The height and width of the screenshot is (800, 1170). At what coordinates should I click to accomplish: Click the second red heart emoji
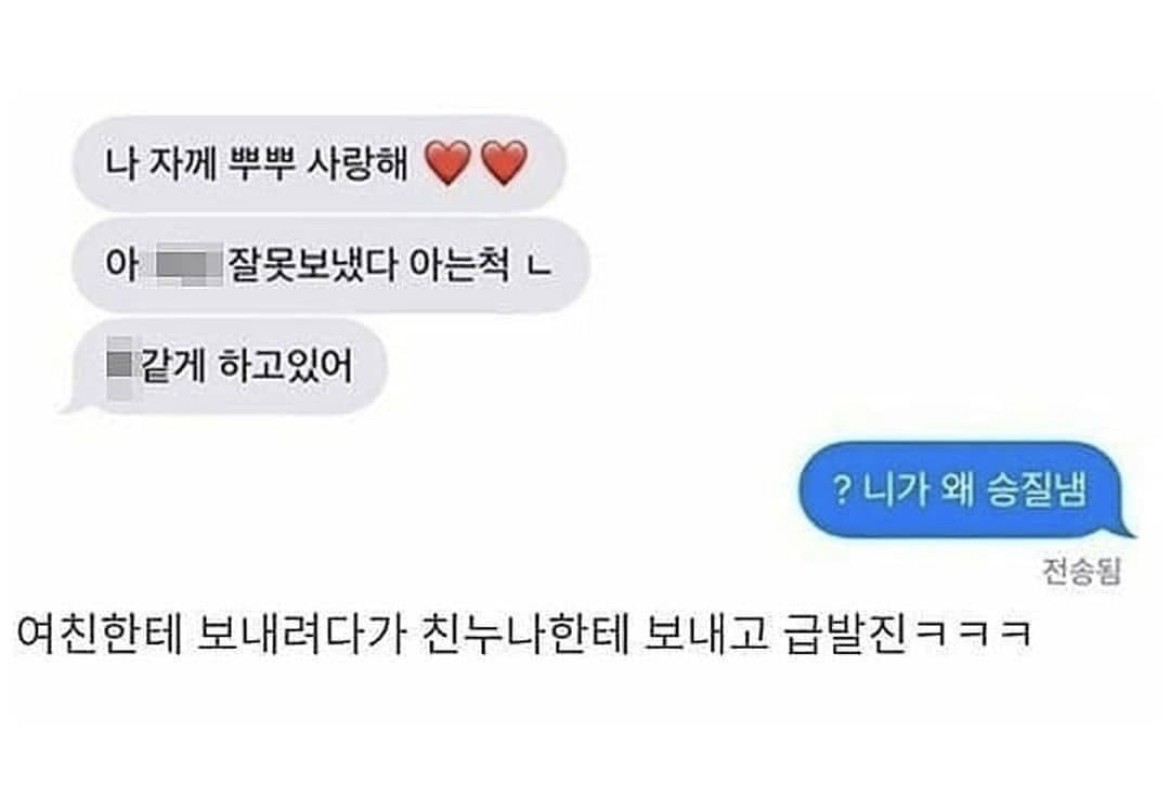(x=504, y=164)
